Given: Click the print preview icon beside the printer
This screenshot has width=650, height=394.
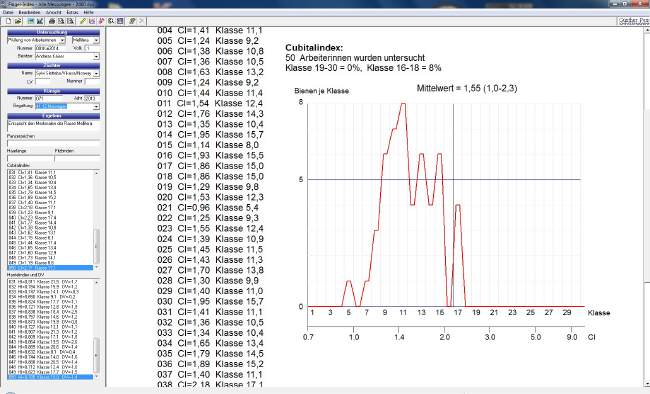Looking at the screenshot, I should point(61,21).
